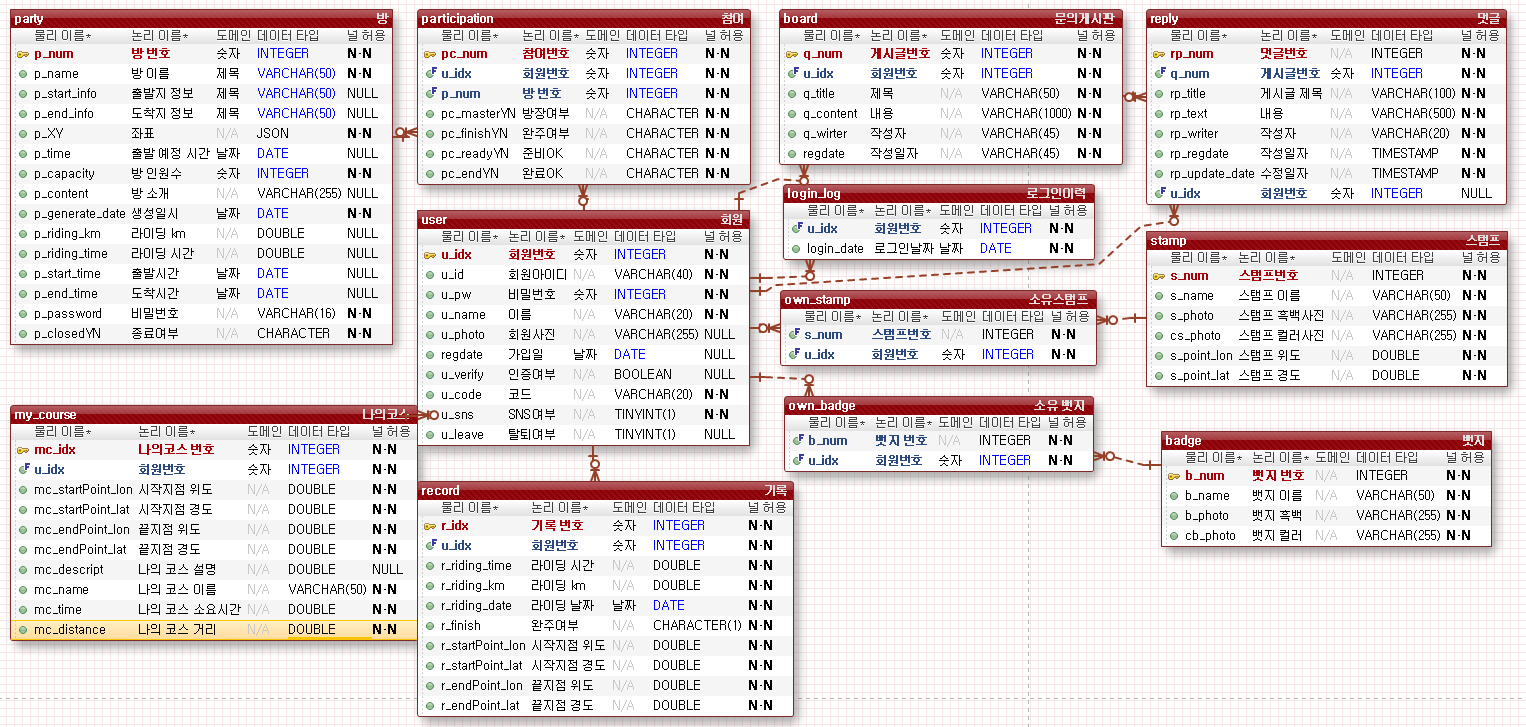Click the stamp table title bar

pos(1327,240)
